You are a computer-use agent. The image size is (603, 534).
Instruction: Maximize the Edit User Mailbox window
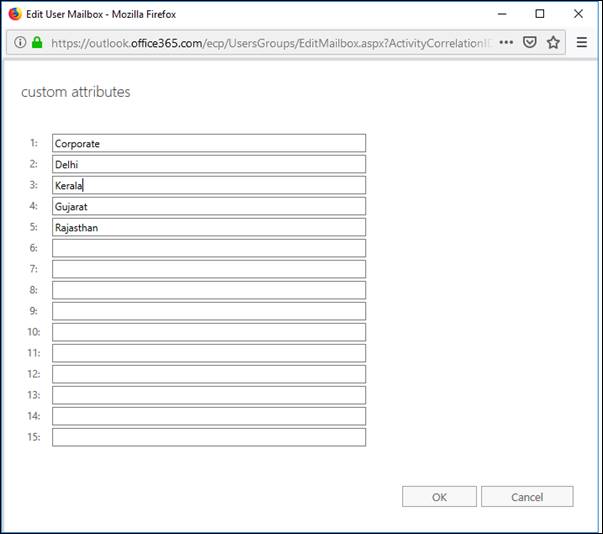pyautogui.click(x=540, y=14)
